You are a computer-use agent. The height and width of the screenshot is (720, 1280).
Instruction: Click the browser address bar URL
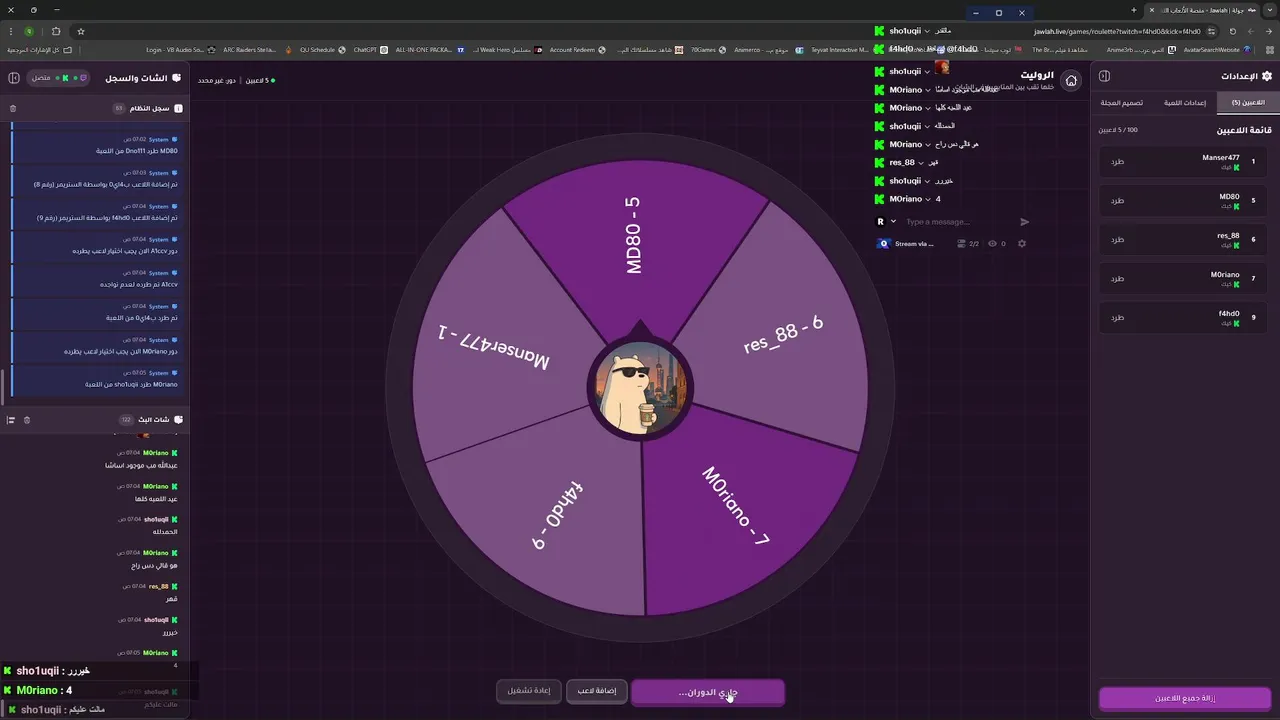1117,31
